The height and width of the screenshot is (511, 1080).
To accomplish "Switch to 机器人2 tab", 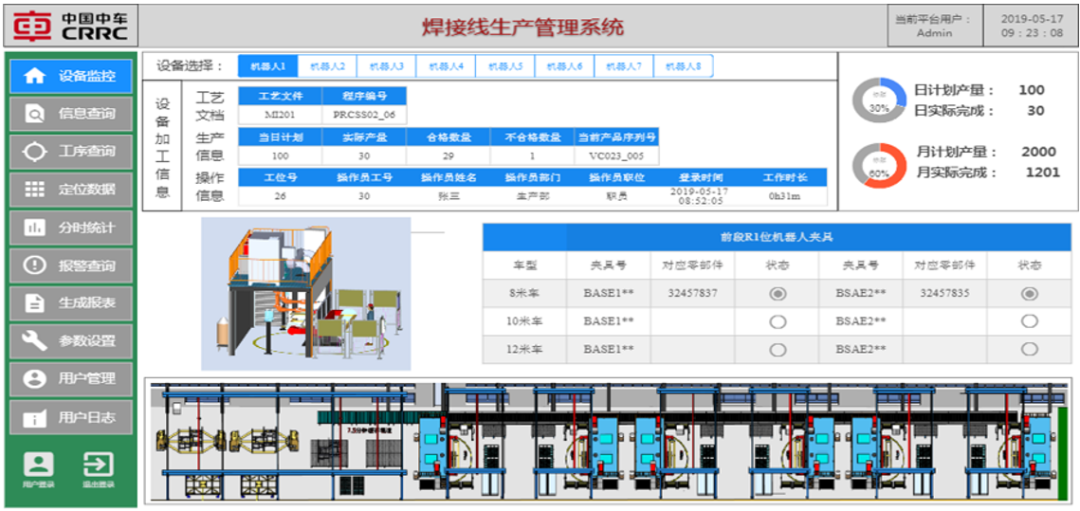I will tap(328, 66).
